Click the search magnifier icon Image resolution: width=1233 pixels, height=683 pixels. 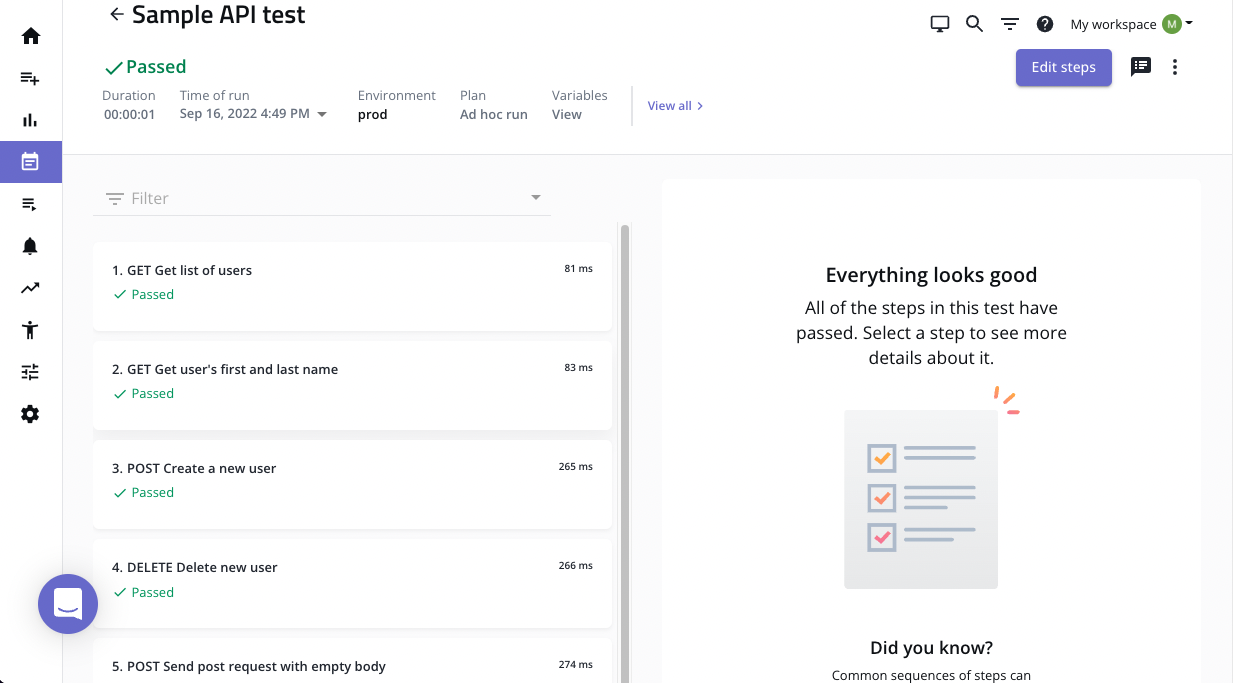[x=974, y=24]
